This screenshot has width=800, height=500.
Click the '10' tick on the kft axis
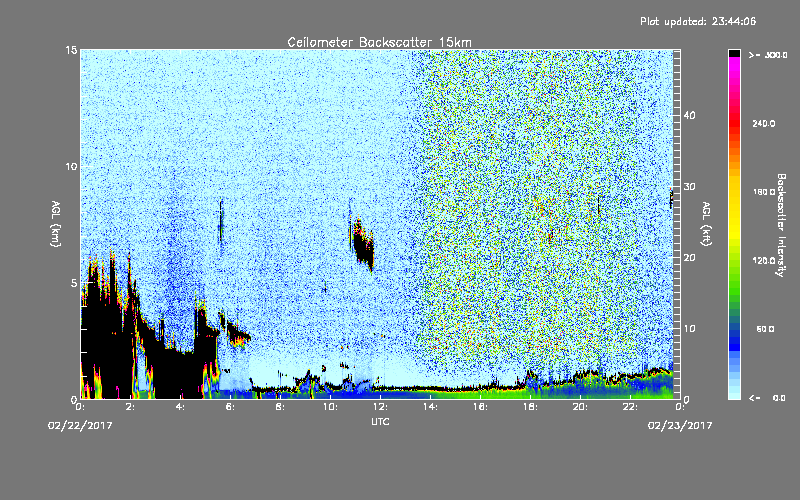(689, 329)
